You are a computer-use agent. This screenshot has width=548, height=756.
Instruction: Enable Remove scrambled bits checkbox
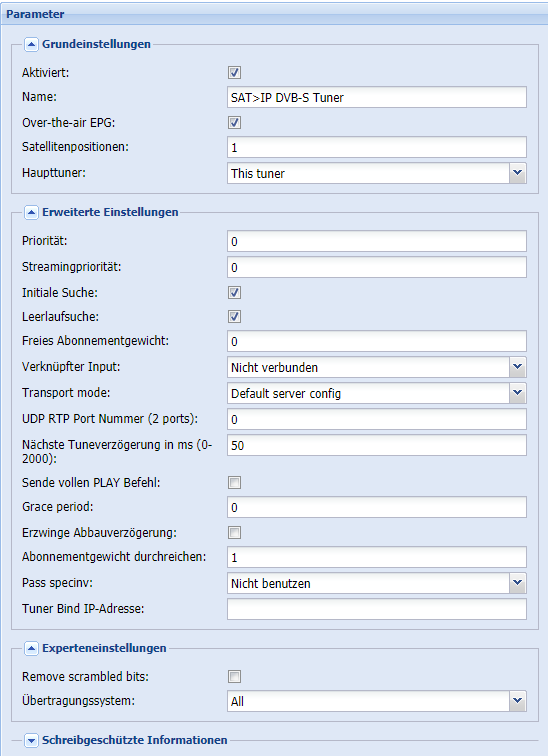(x=234, y=676)
